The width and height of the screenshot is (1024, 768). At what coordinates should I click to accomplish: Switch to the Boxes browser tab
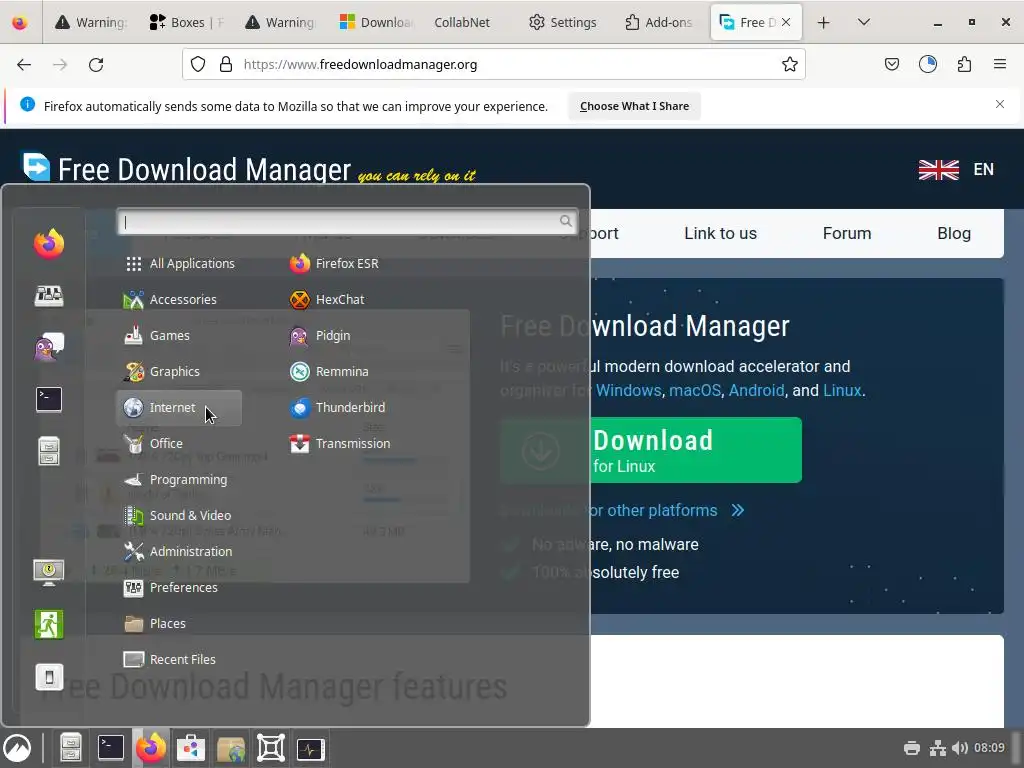(x=185, y=22)
